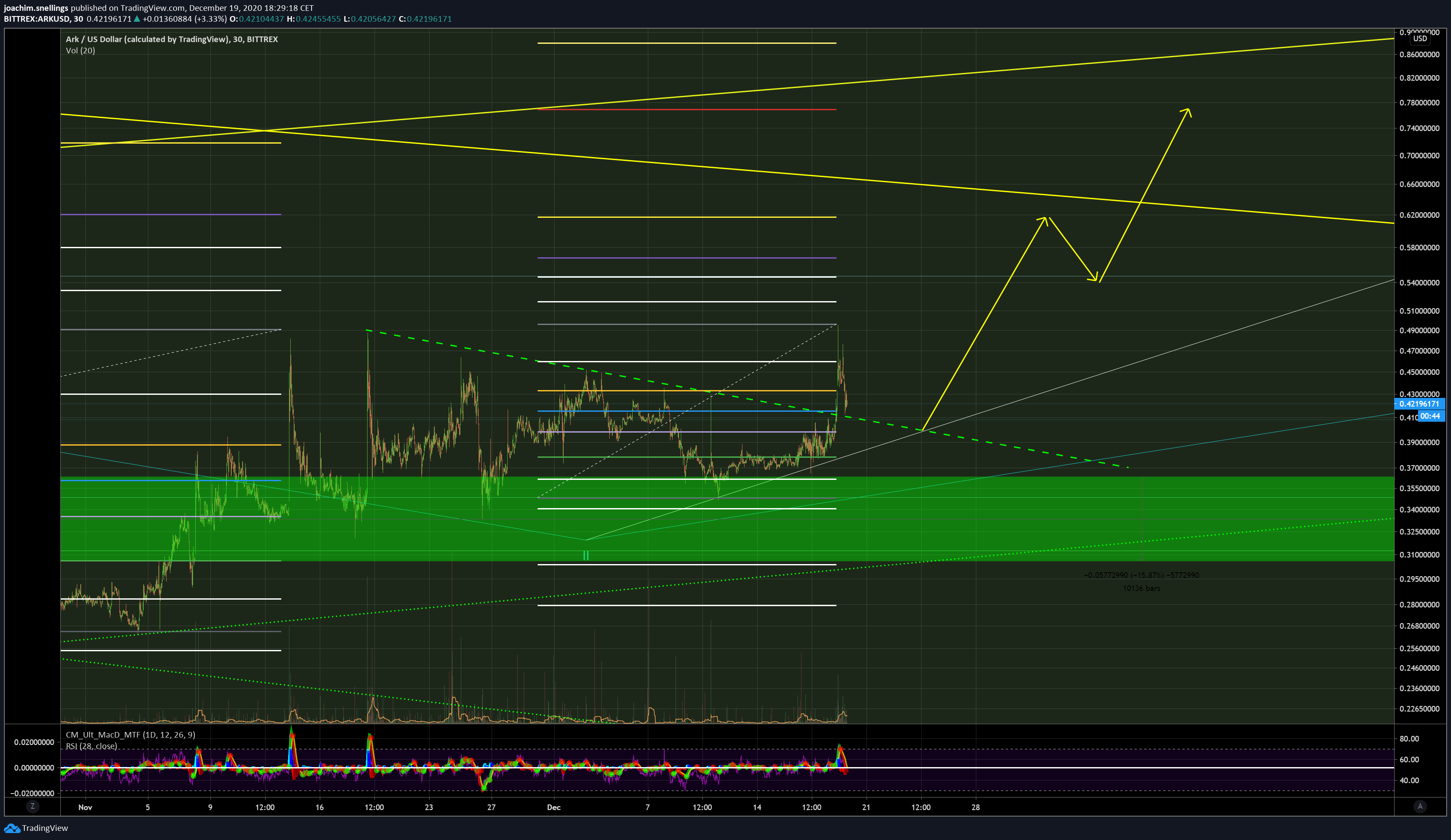Image resolution: width=1451 pixels, height=840 pixels.
Task: Click the Dec label on time axis
Action: click(x=554, y=807)
